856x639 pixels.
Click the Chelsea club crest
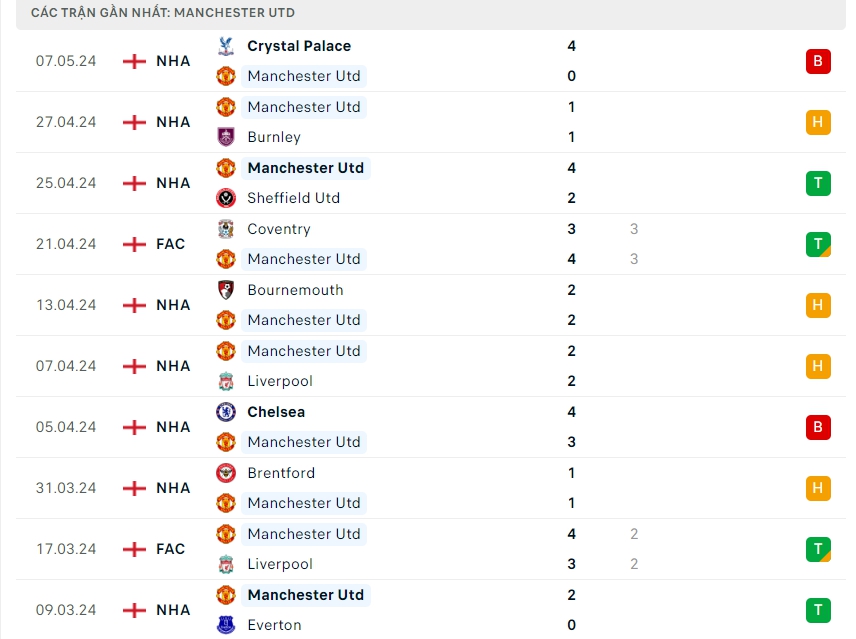coord(226,412)
